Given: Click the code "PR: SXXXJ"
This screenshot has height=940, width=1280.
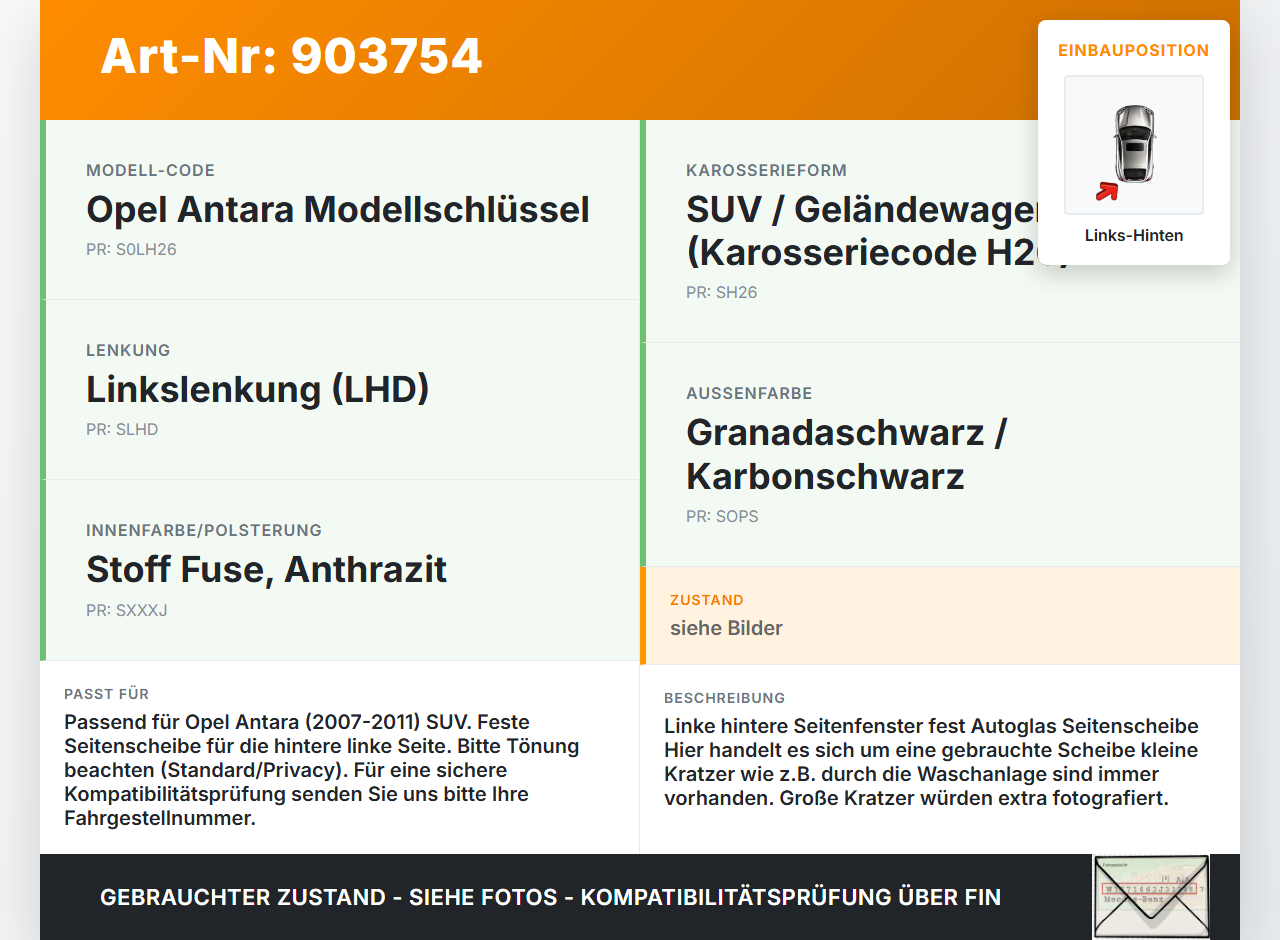Looking at the screenshot, I should pyautogui.click(x=127, y=609).
